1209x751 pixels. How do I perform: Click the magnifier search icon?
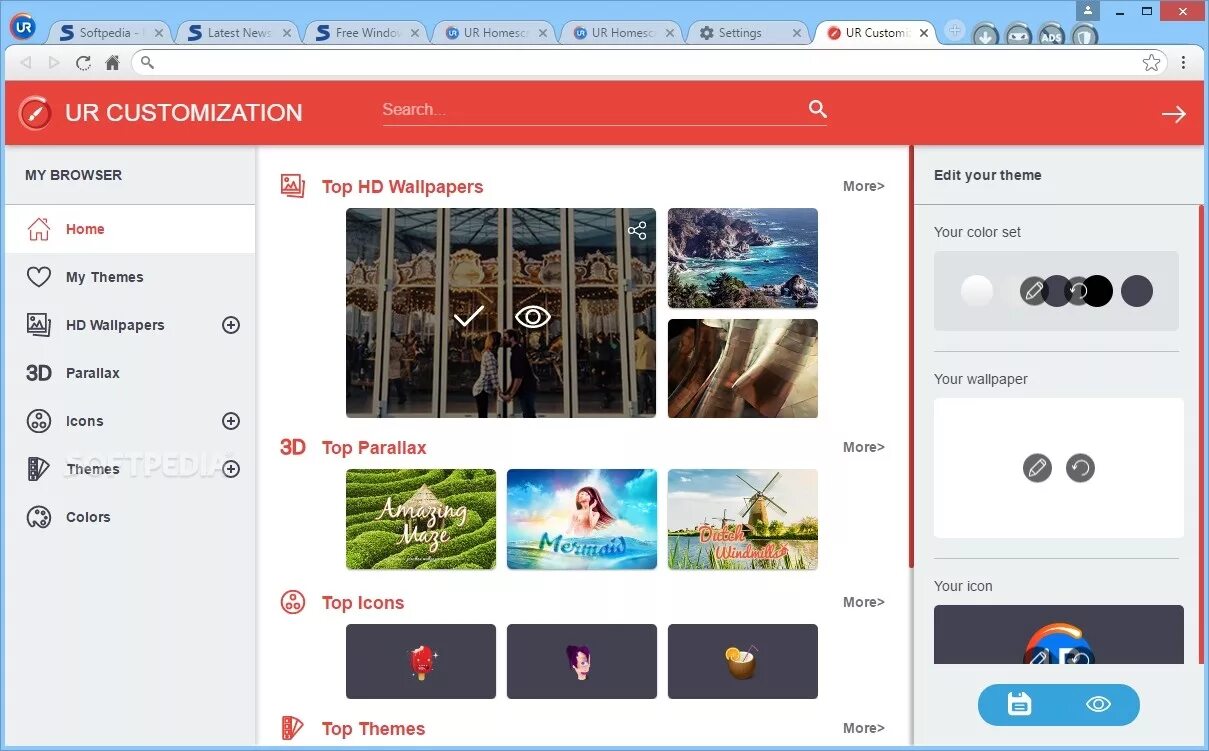(818, 109)
